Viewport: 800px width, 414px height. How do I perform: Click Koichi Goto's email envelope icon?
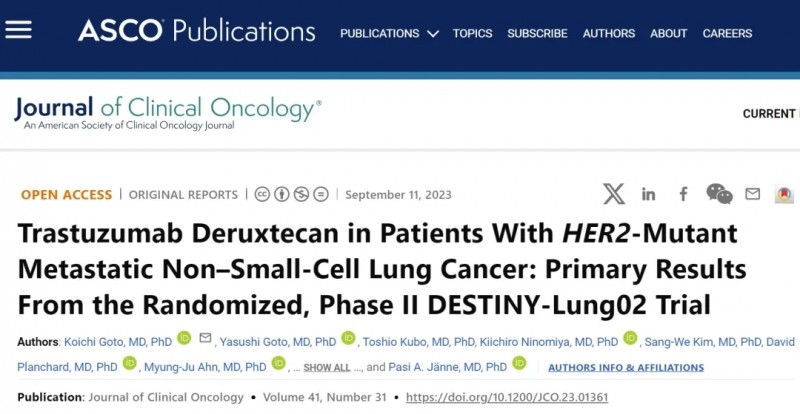tap(206, 339)
